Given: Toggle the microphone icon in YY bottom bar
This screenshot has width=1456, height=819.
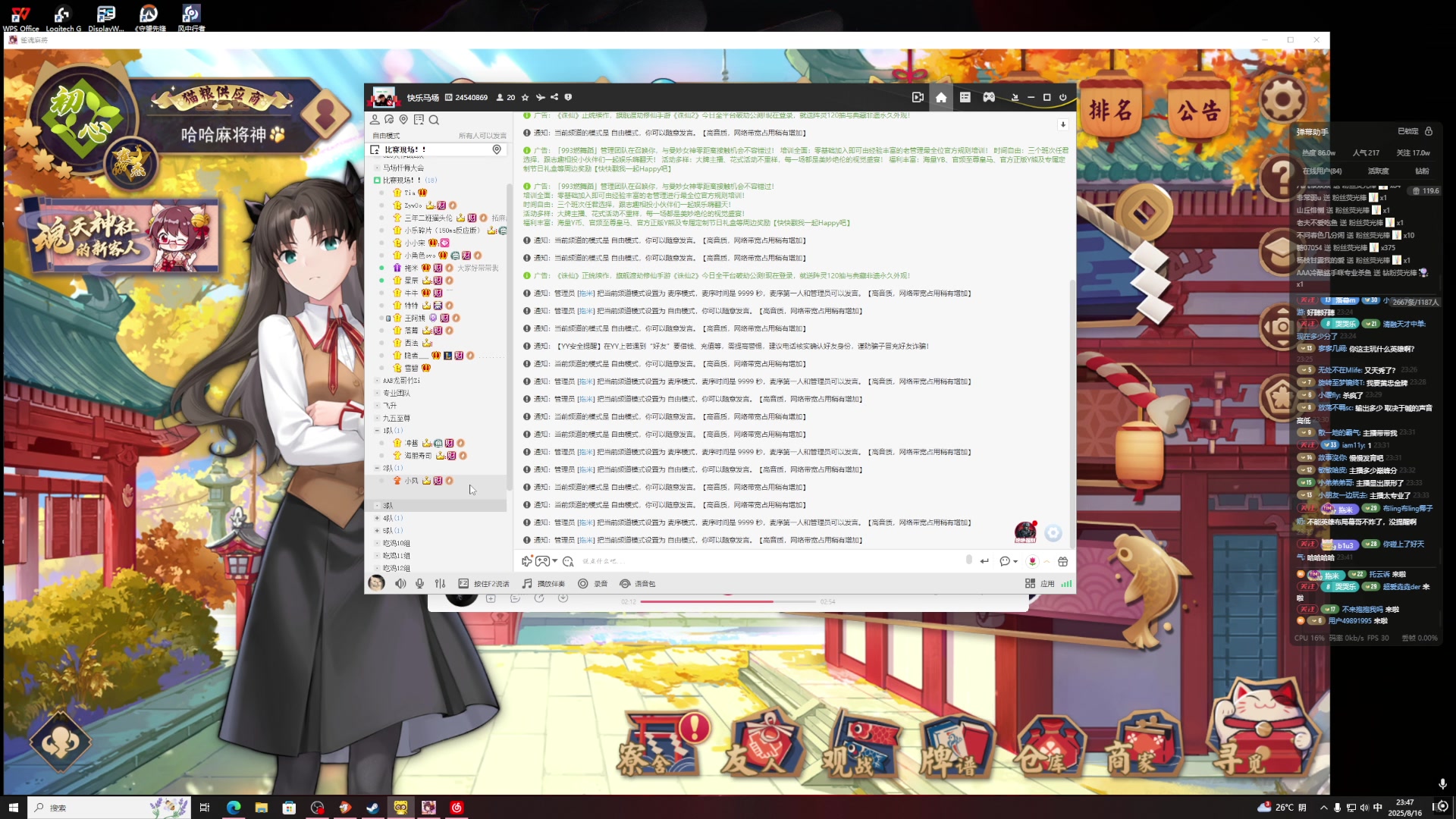Looking at the screenshot, I should point(419,583).
